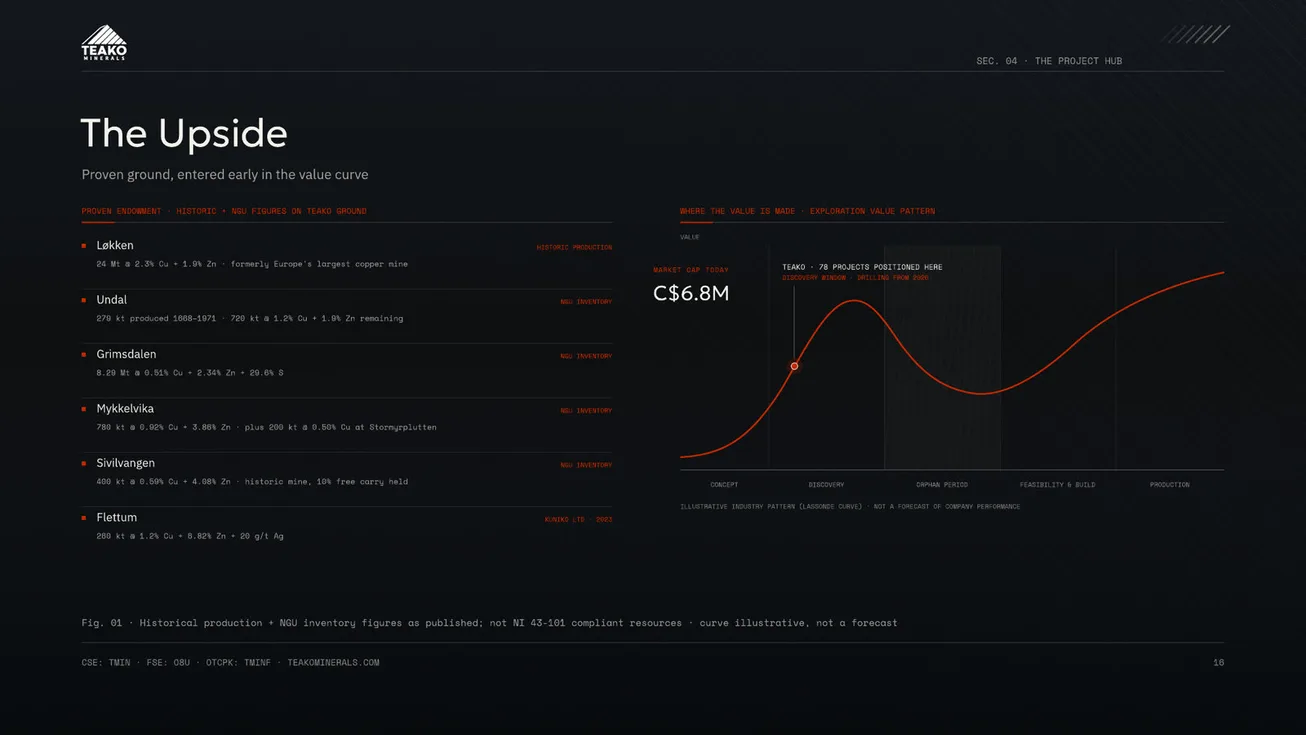
Task: Click the C$6.8M market cap figure
Action: (691, 293)
